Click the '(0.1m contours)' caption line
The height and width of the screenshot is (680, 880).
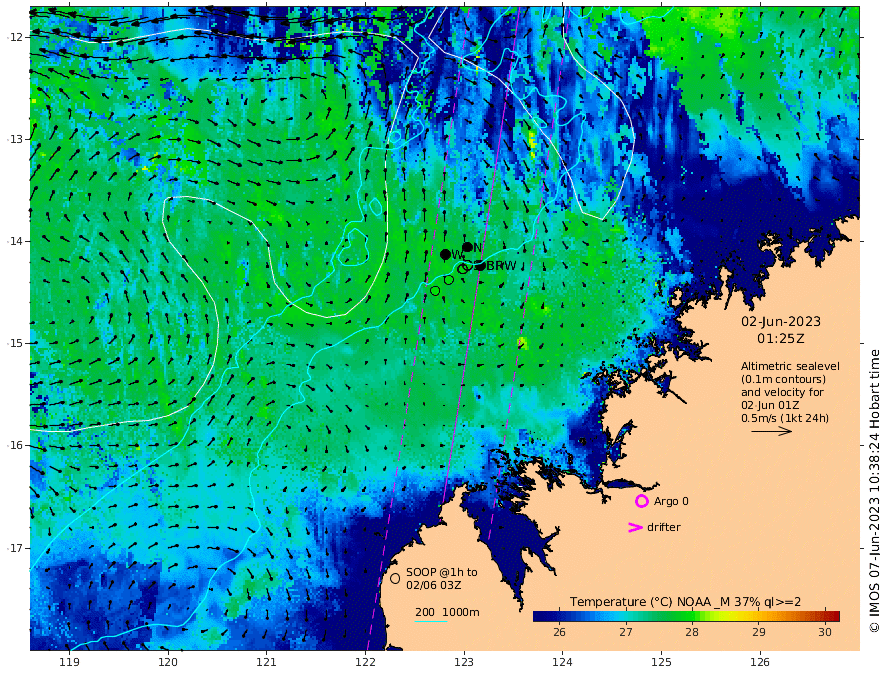click(783, 379)
